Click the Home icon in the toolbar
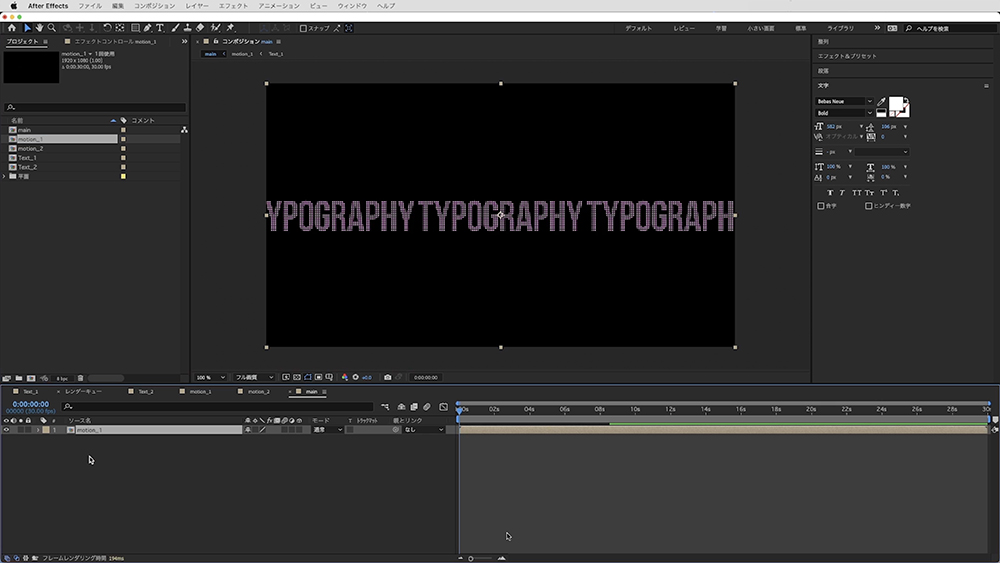This screenshot has width=1000, height=563. click(12, 28)
